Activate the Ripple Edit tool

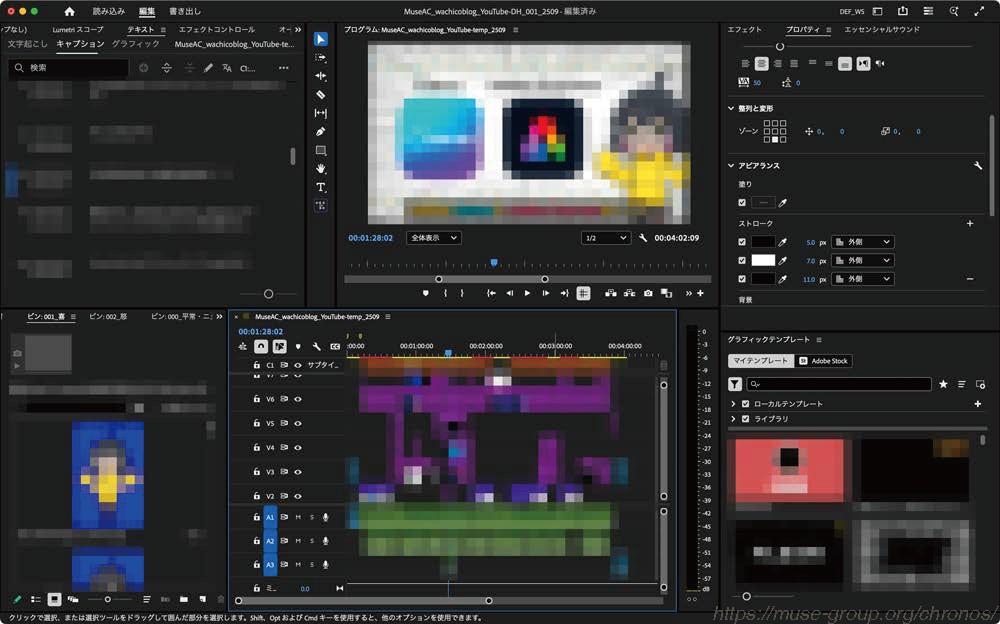coord(321,76)
